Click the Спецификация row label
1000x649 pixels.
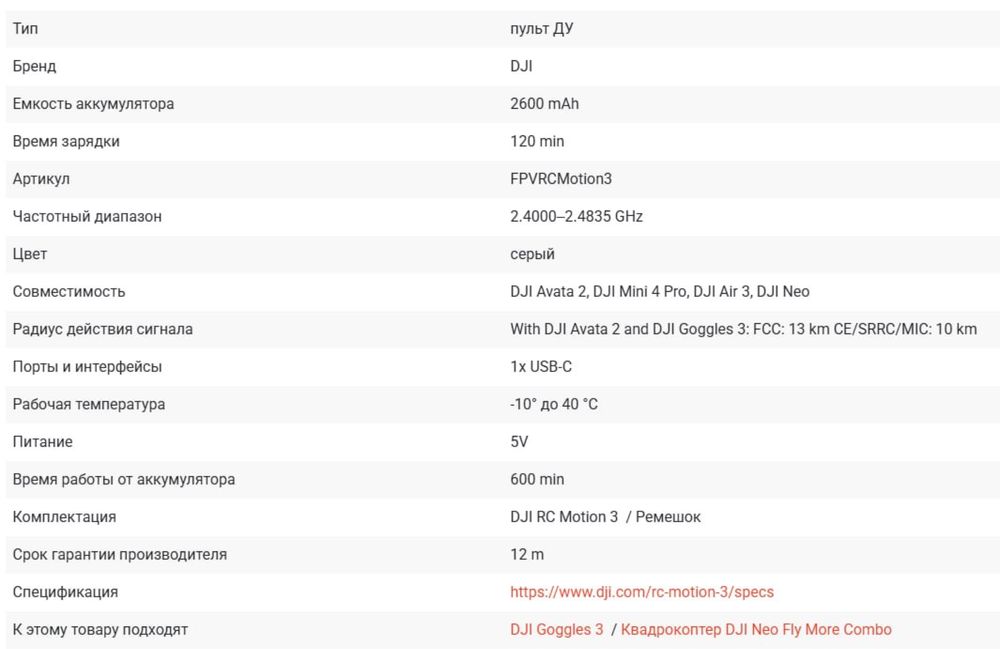click(65, 592)
